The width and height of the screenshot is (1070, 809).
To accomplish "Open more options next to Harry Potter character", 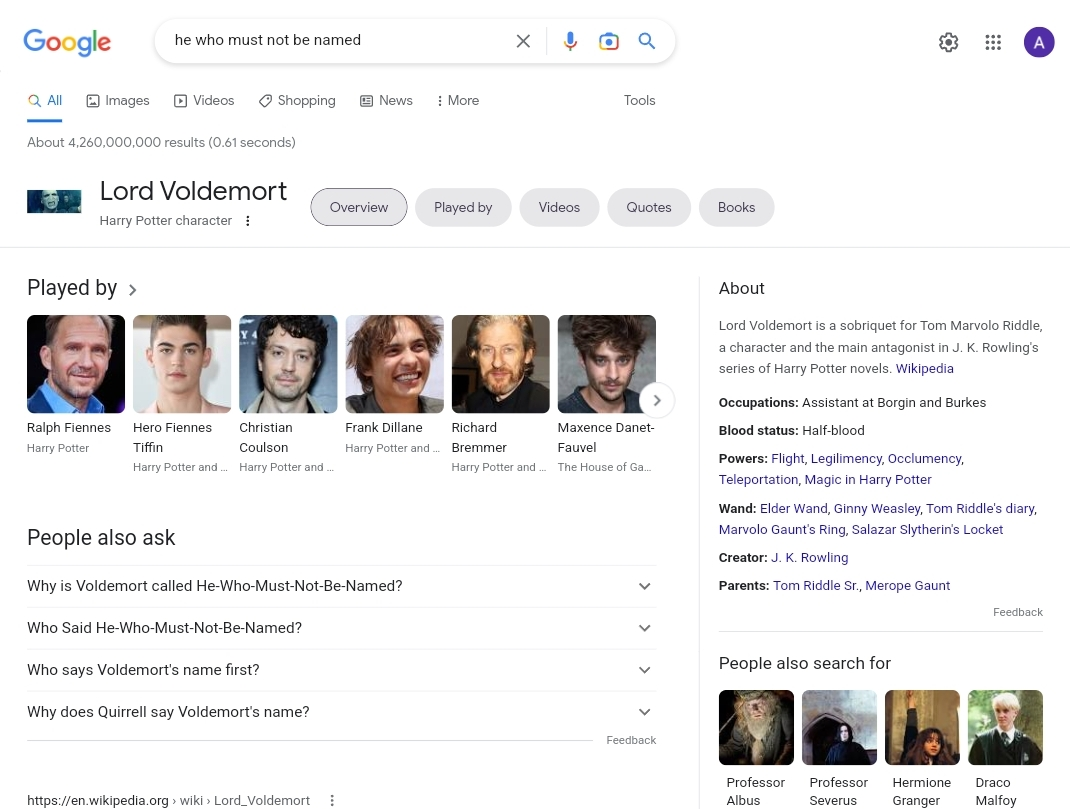I will point(248,221).
